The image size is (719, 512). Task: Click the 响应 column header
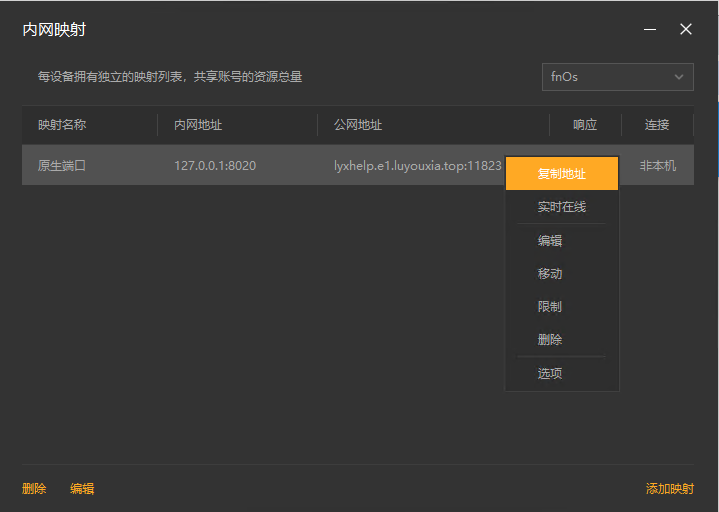click(585, 125)
